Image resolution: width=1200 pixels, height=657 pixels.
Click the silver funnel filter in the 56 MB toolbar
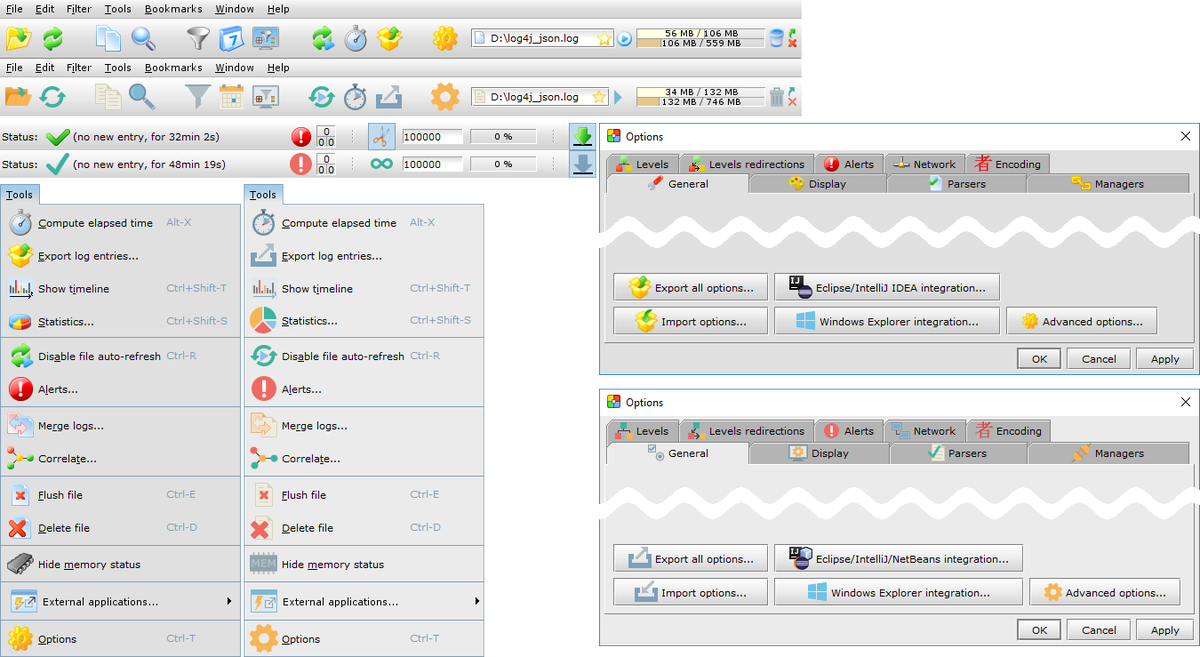[199, 39]
